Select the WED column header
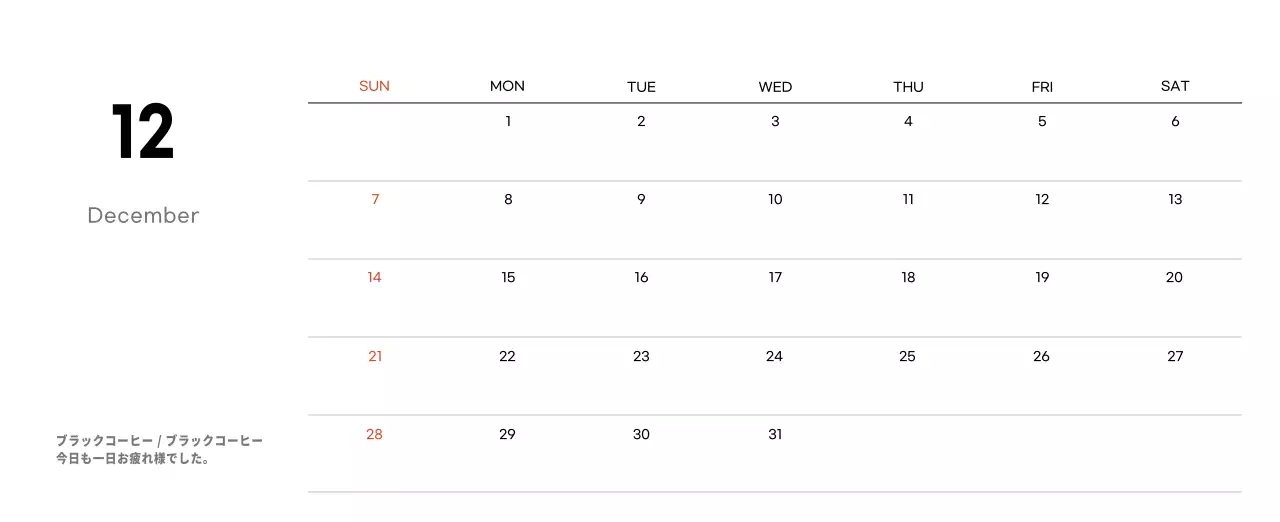This screenshot has width=1280, height=522. 775,87
